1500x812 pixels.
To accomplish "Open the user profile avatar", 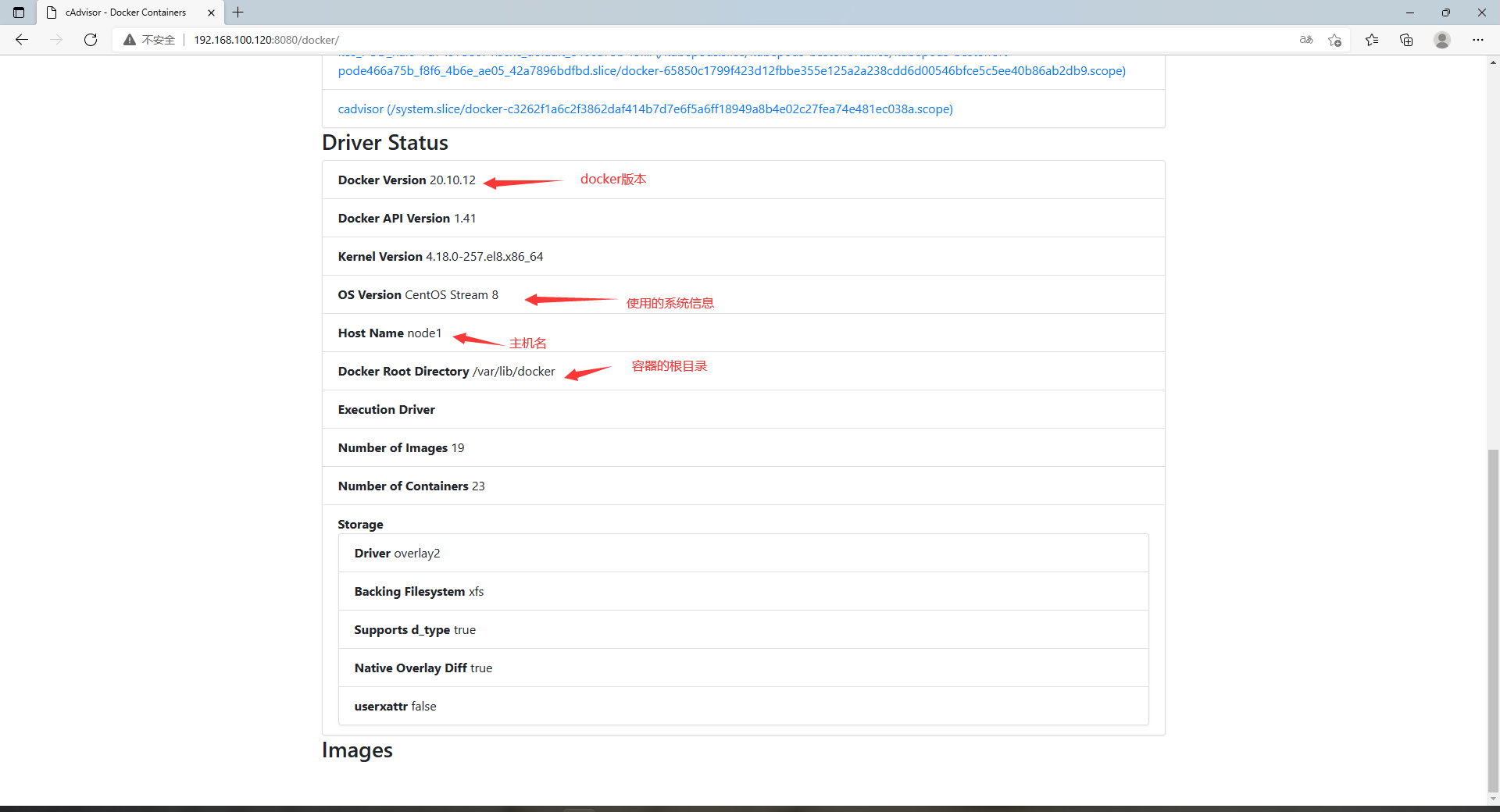I will click(x=1442, y=40).
